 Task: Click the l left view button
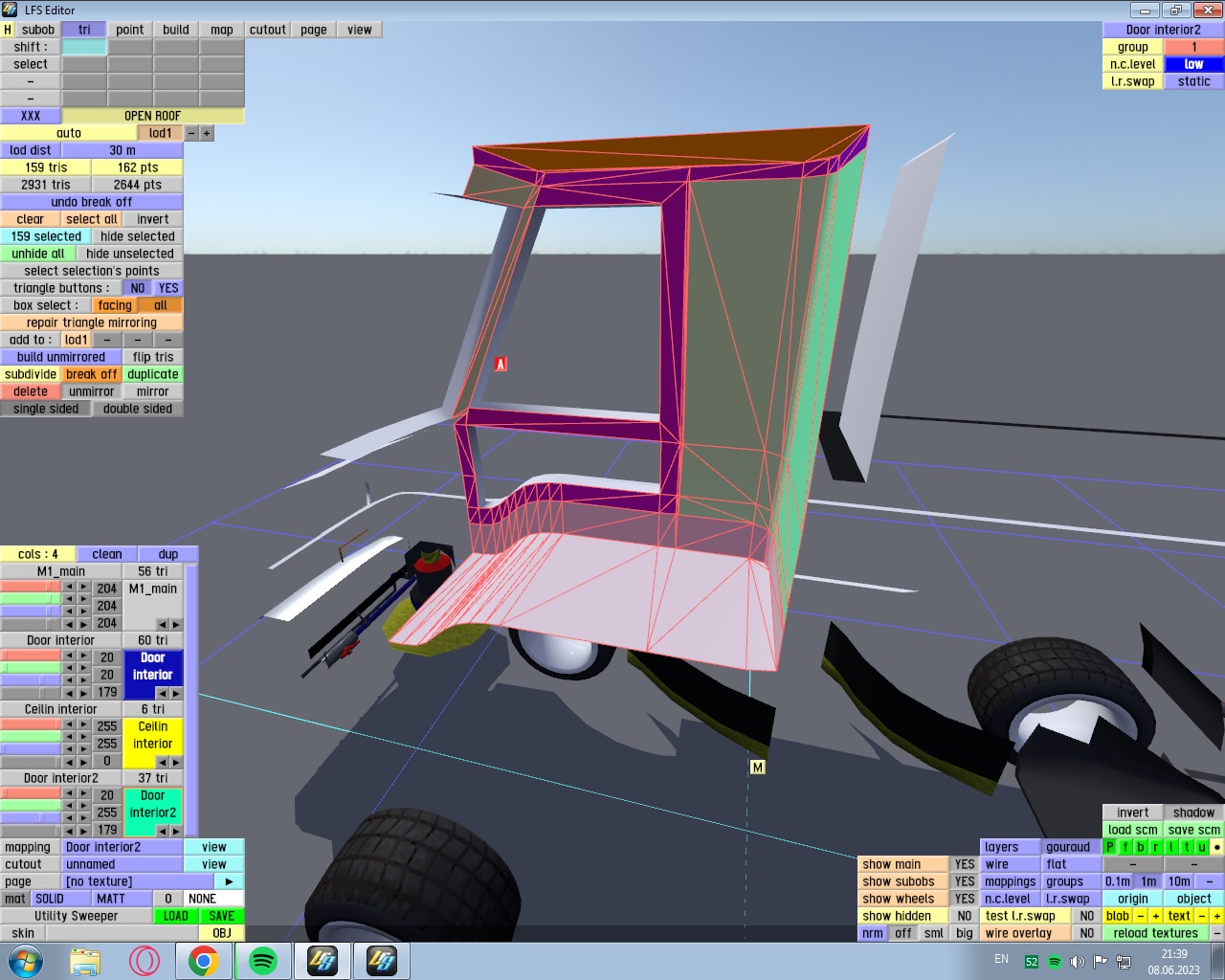coord(1171,847)
